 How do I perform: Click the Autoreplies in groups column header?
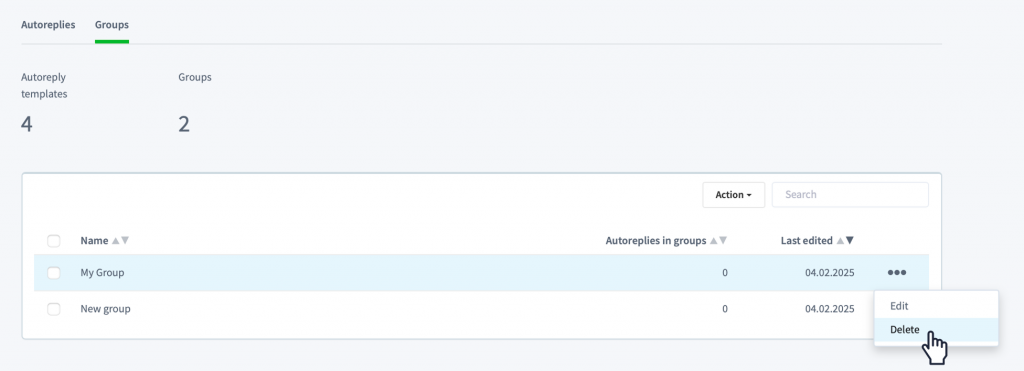656,240
